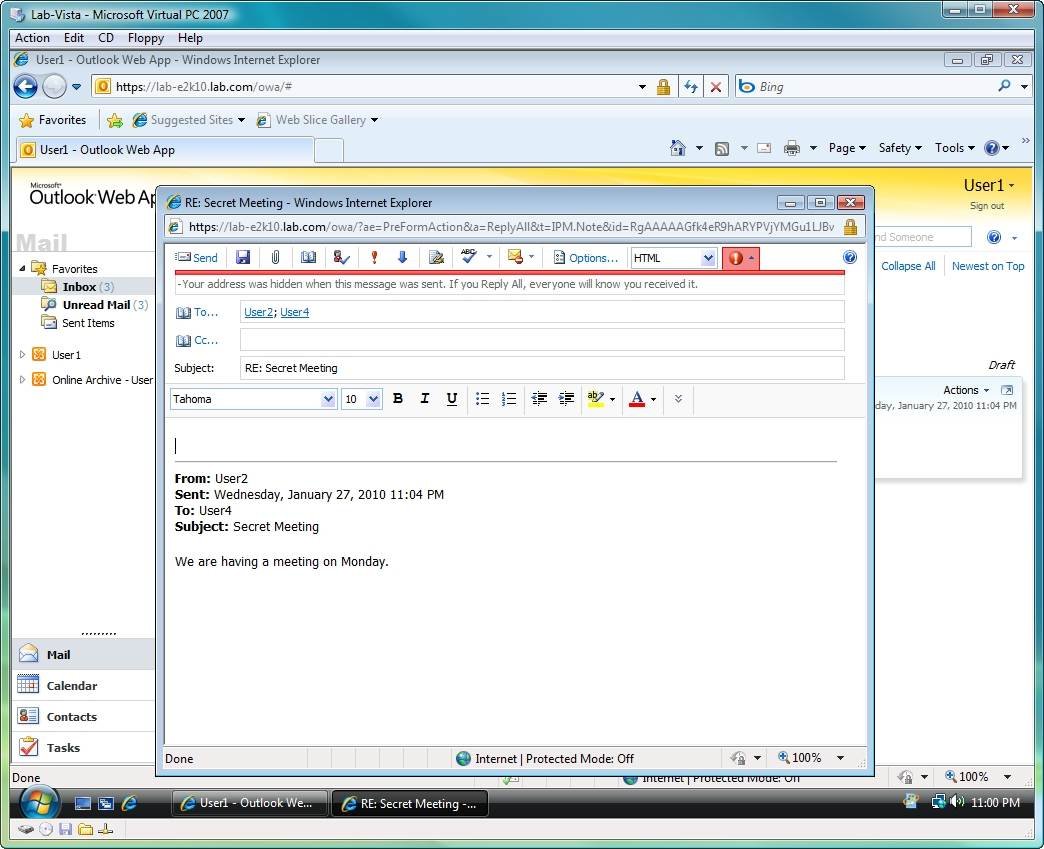Run spelling check ABC icon
The width and height of the screenshot is (1044, 849).
[468, 257]
